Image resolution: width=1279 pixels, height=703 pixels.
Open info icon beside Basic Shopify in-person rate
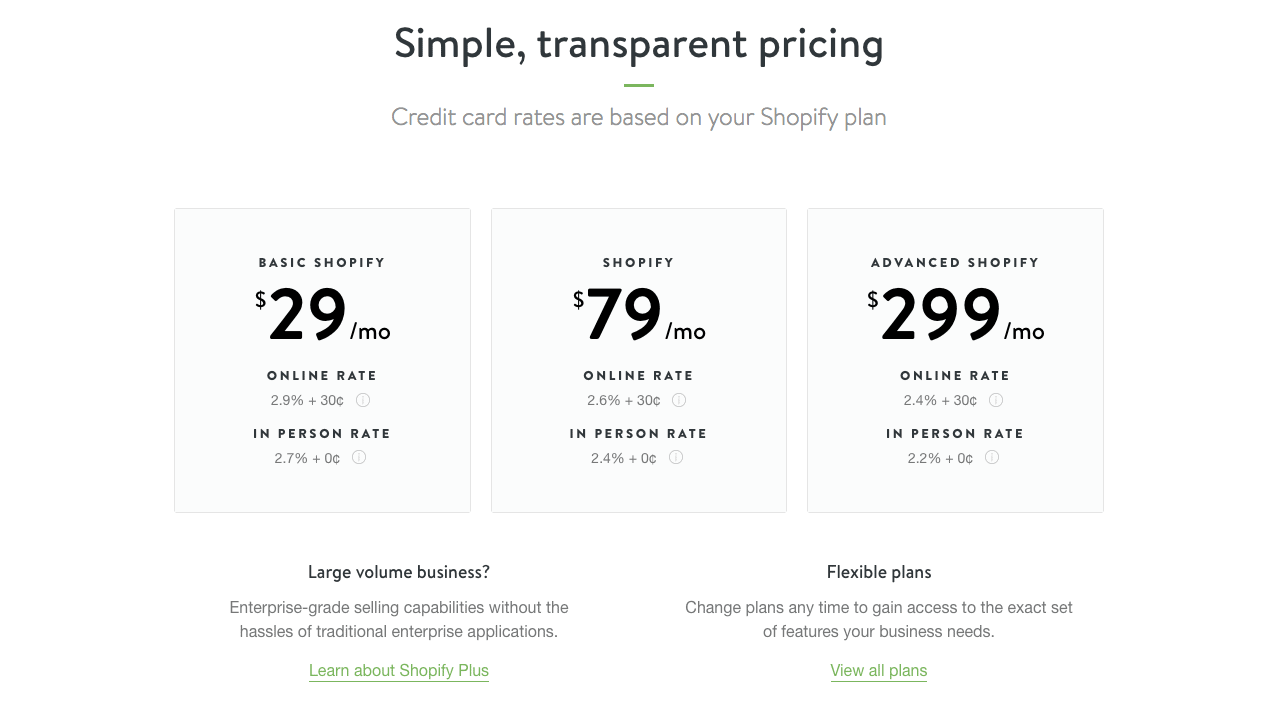tap(359, 457)
